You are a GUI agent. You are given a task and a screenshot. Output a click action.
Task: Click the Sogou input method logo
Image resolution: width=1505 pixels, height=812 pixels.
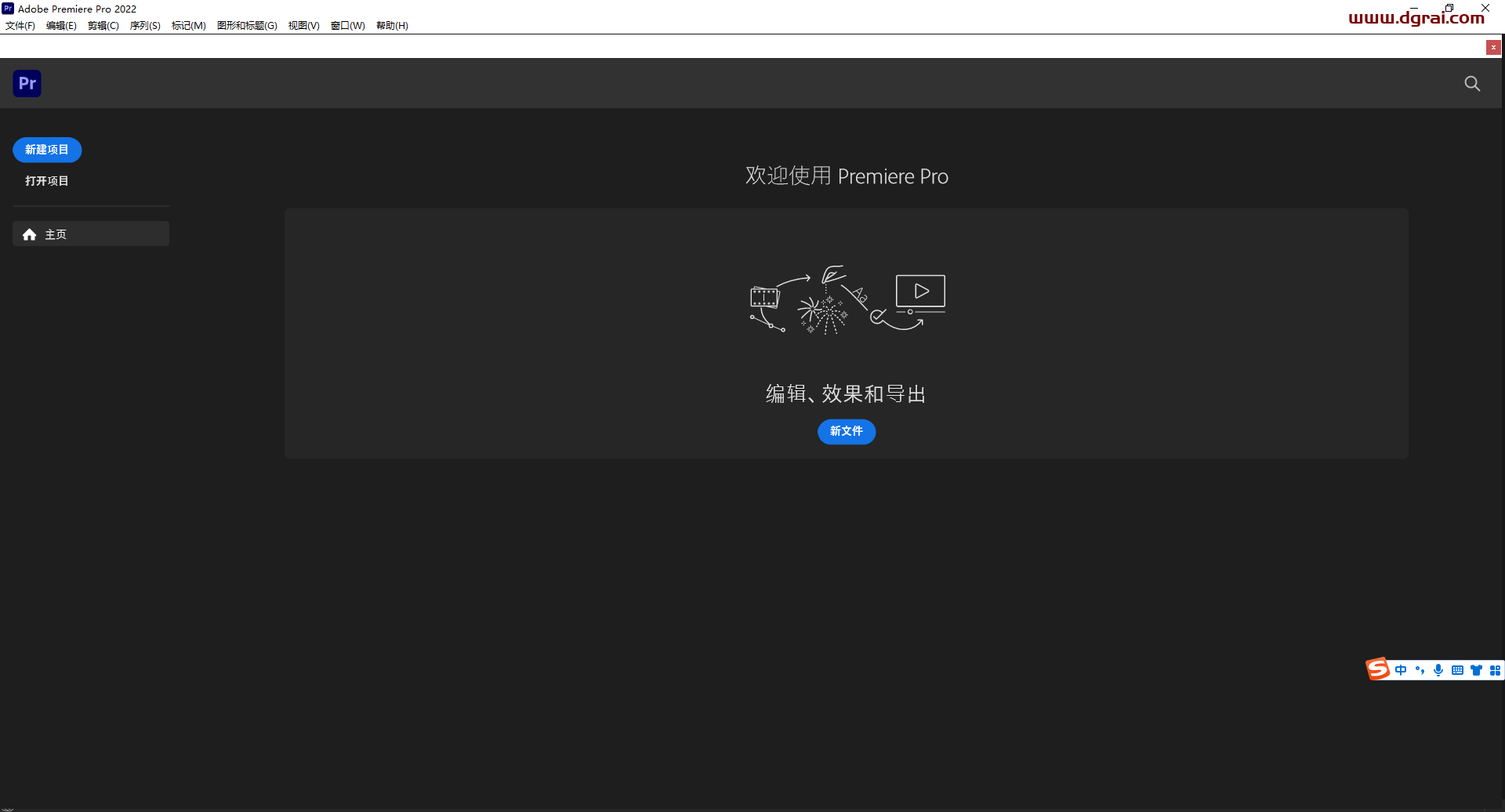click(x=1377, y=669)
